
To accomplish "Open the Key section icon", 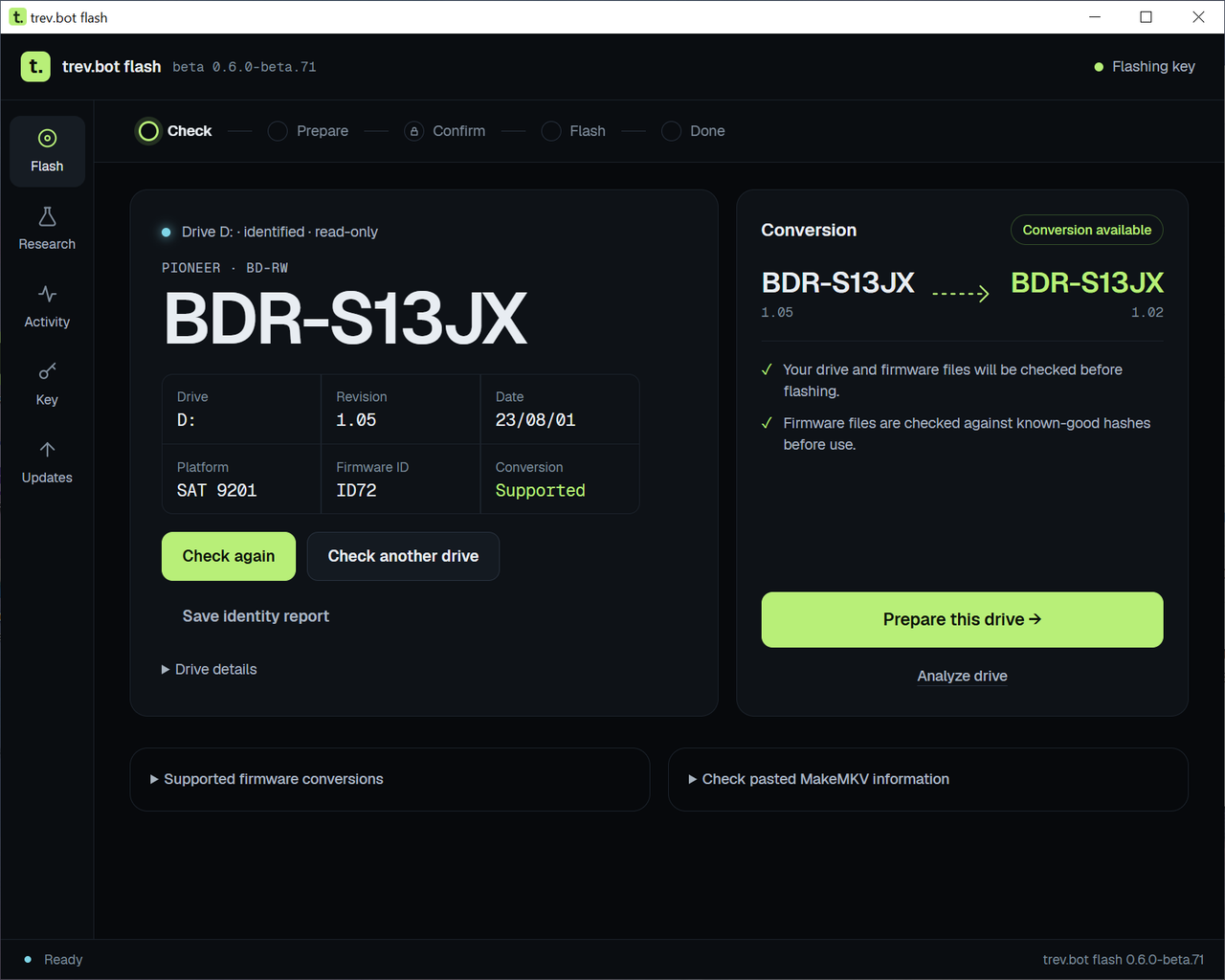I will coord(47,371).
